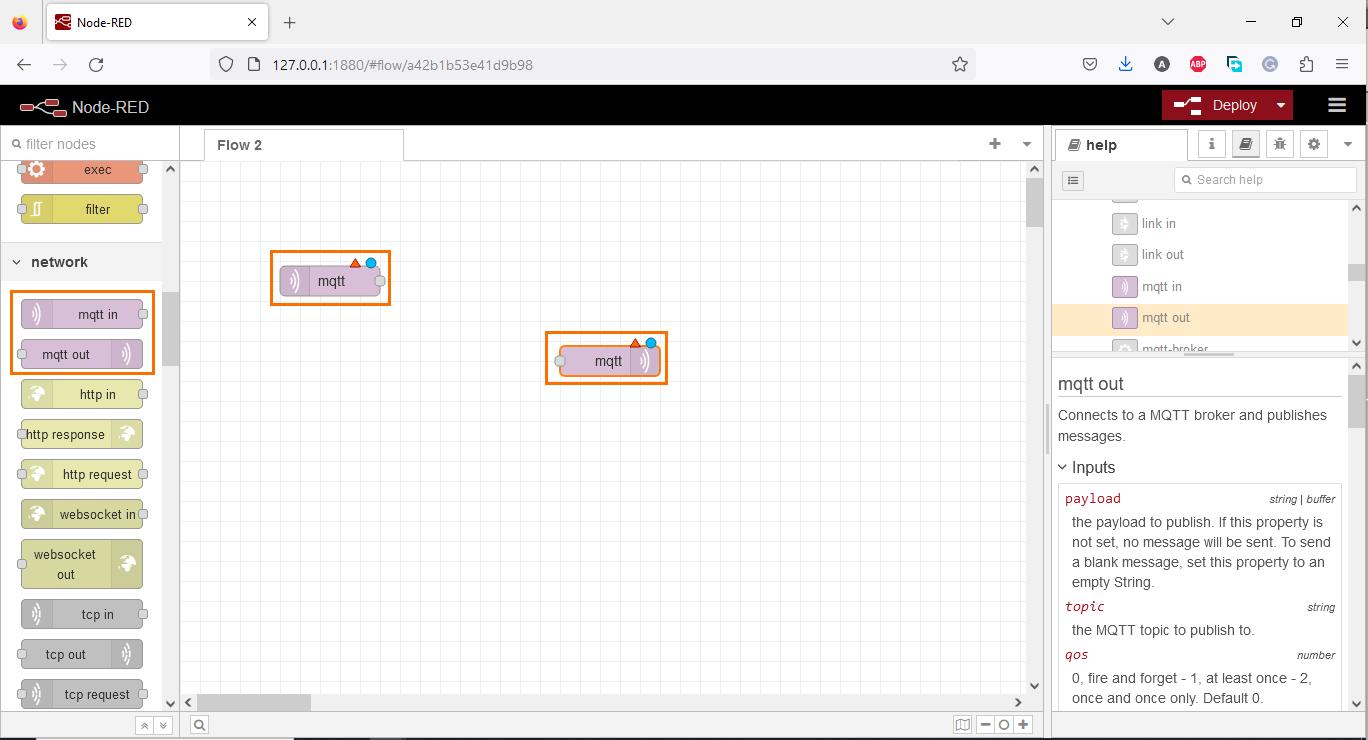Reset workspace zoom with the circle icon

click(1004, 724)
